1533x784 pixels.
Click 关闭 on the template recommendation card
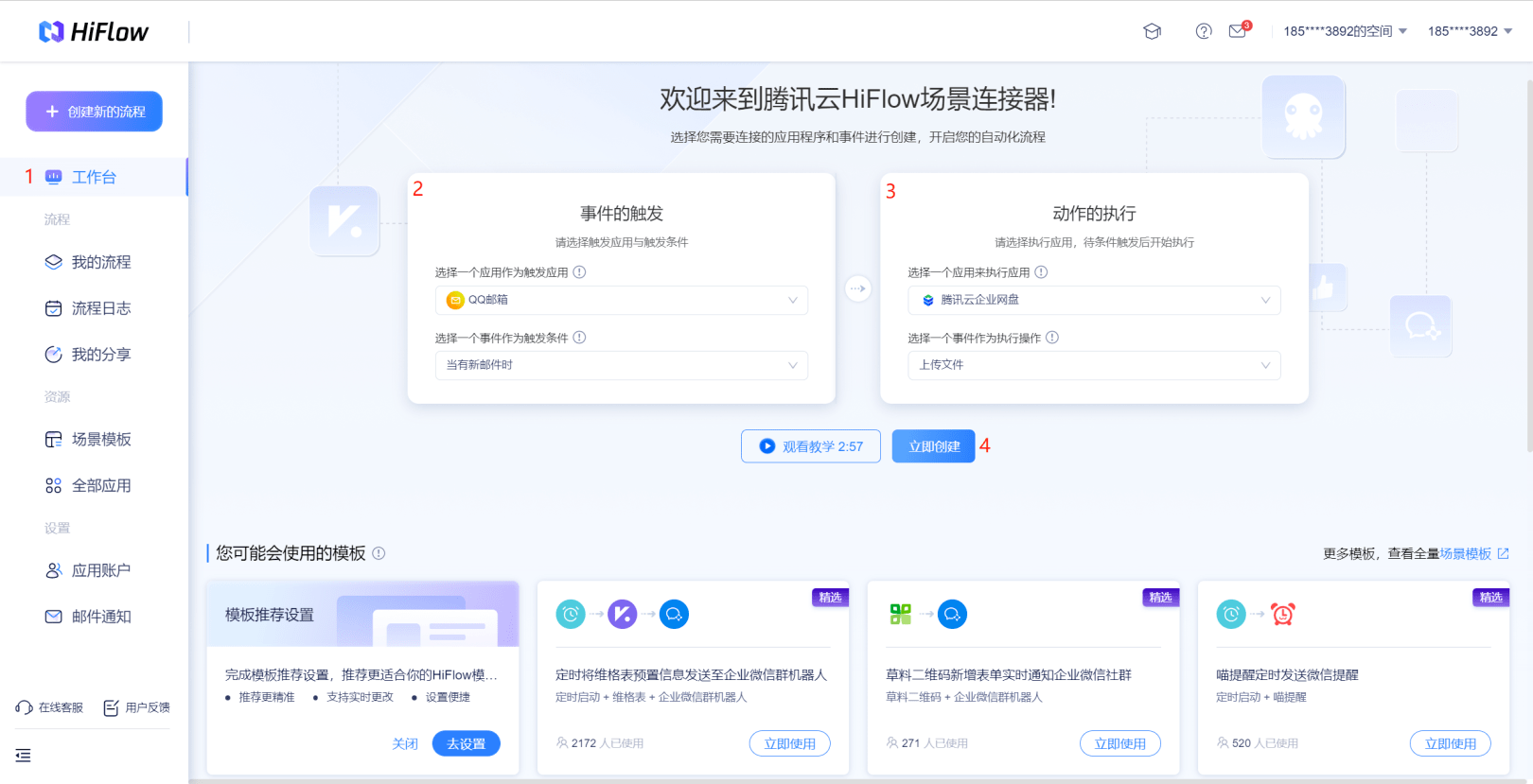coord(405,744)
